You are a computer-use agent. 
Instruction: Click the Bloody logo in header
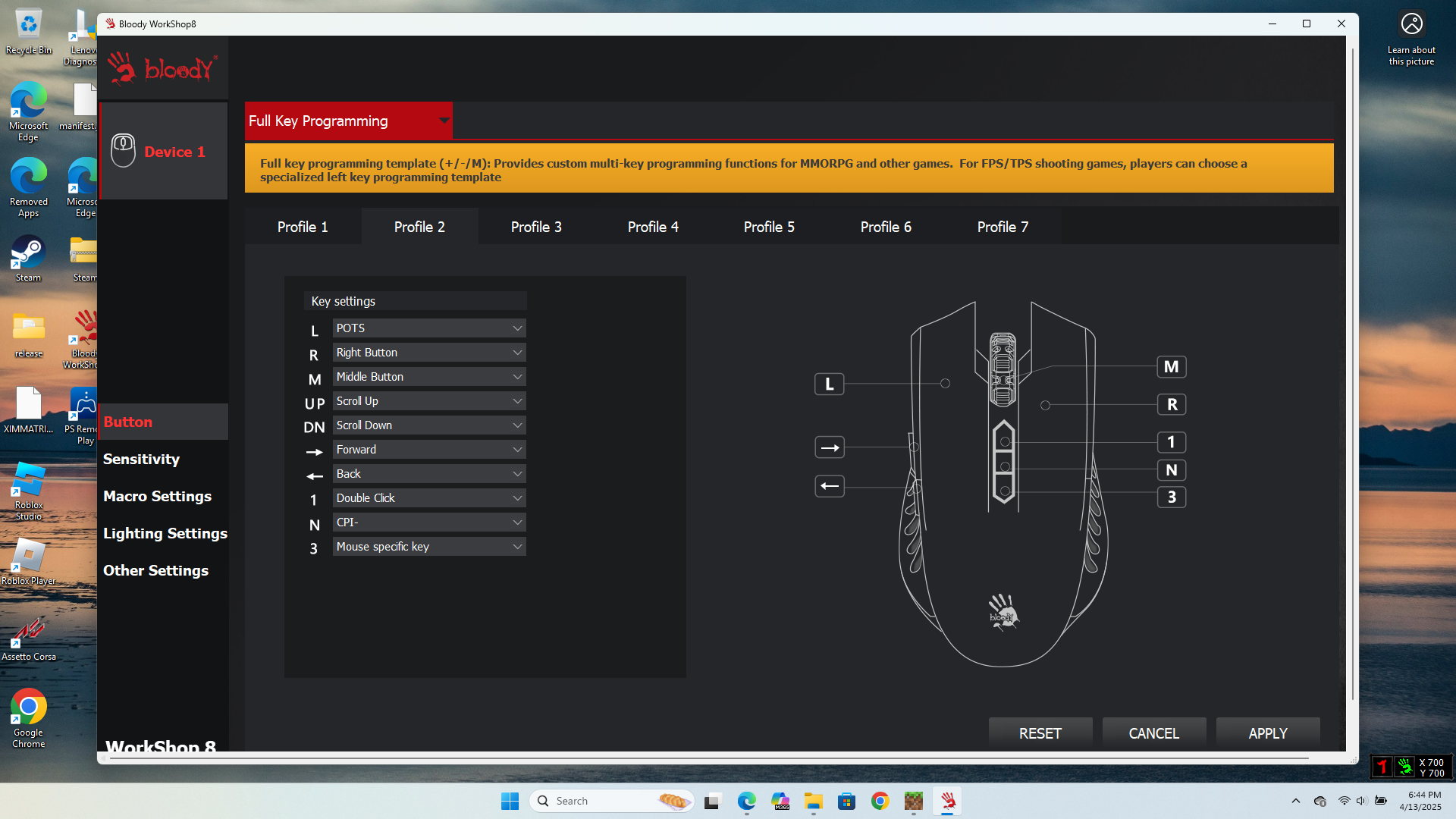click(162, 68)
